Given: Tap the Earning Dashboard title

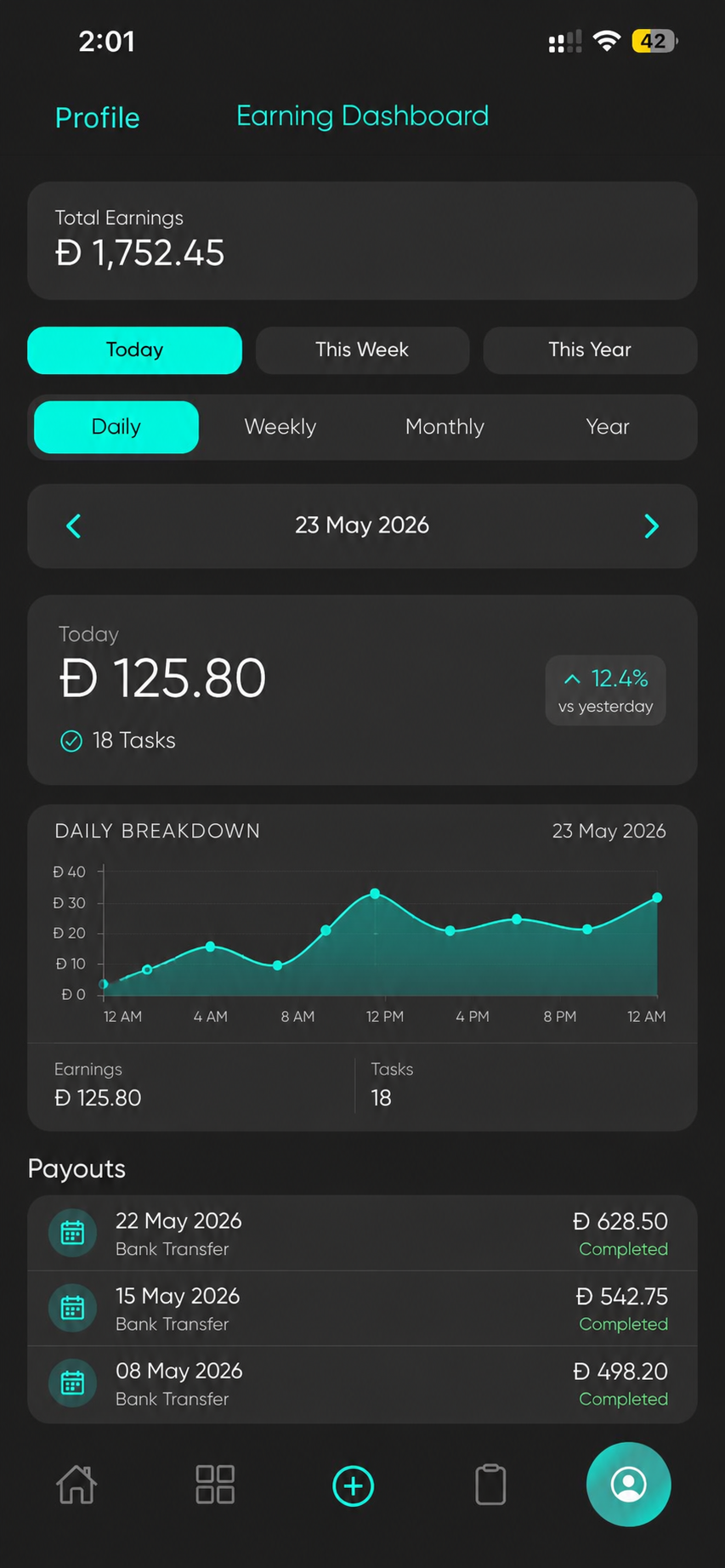Looking at the screenshot, I should coord(362,116).
